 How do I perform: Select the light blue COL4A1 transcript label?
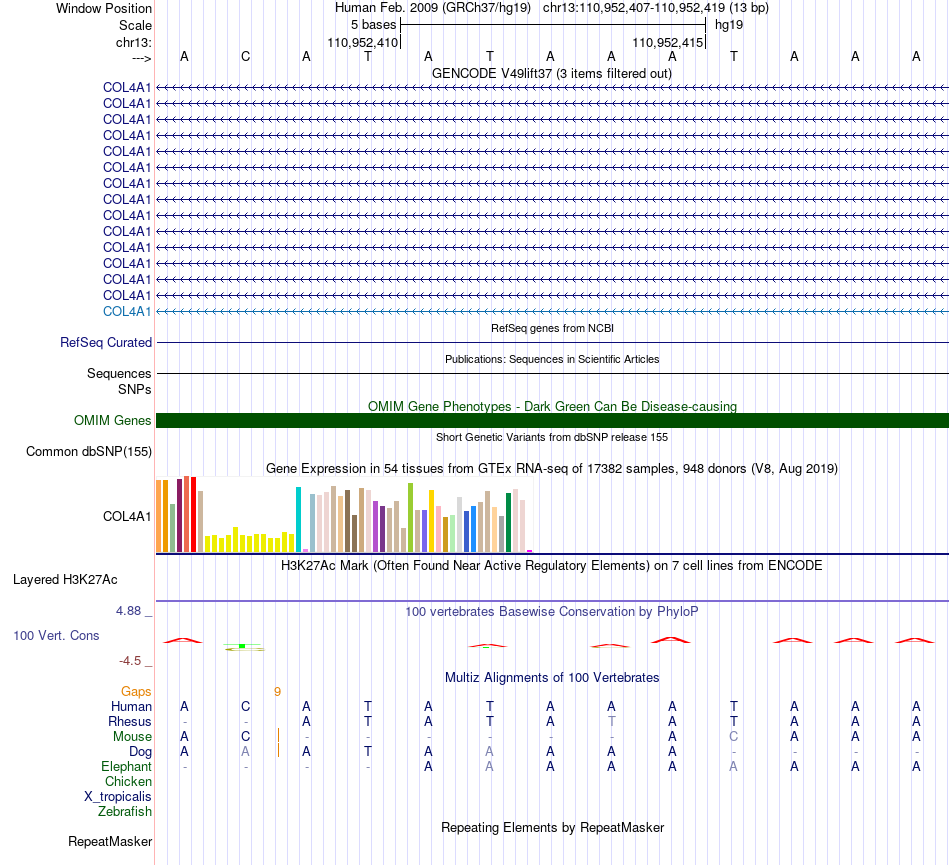click(127, 311)
